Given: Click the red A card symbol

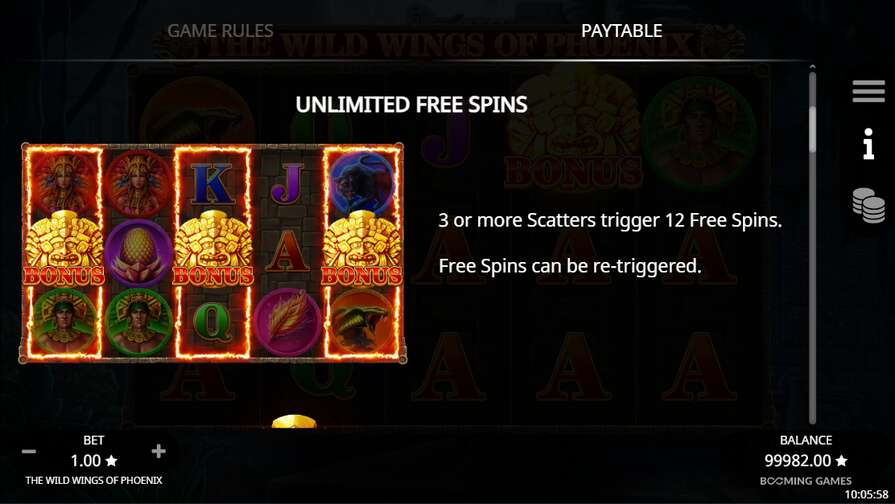Looking at the screenshot, I should (x=288, y=252).
